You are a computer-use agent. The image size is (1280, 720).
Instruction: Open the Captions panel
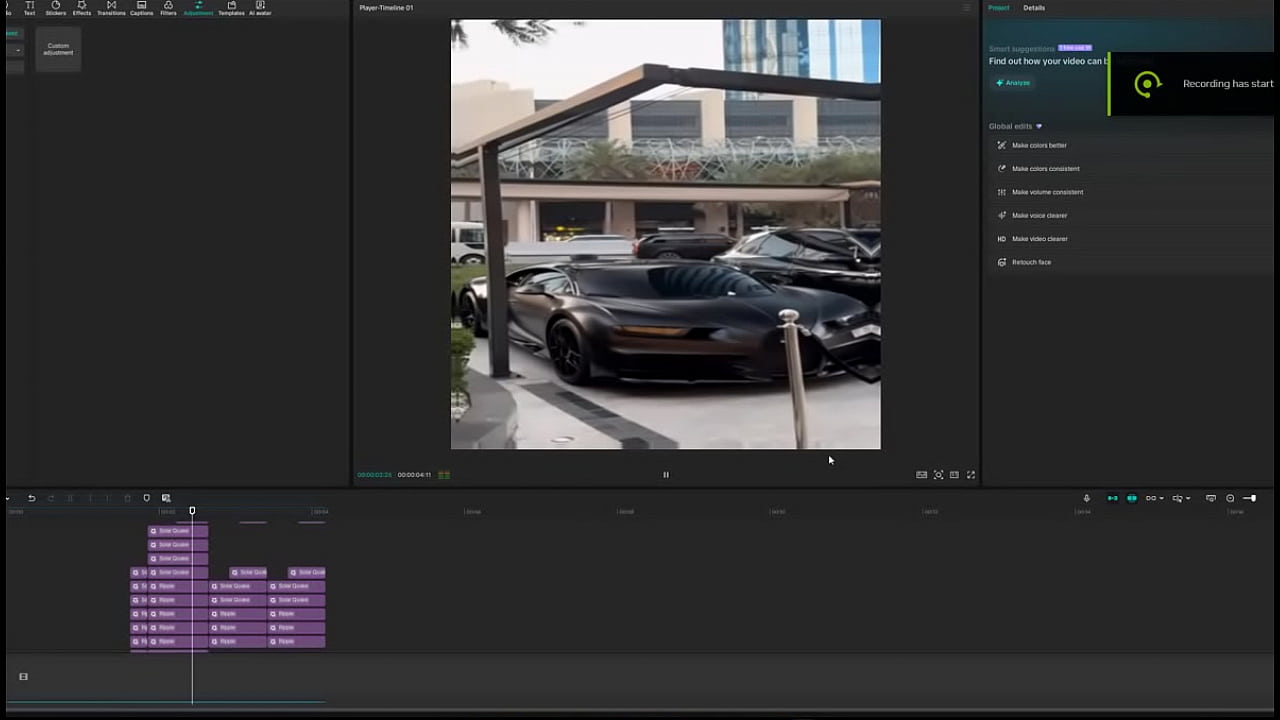coord(141,8)
